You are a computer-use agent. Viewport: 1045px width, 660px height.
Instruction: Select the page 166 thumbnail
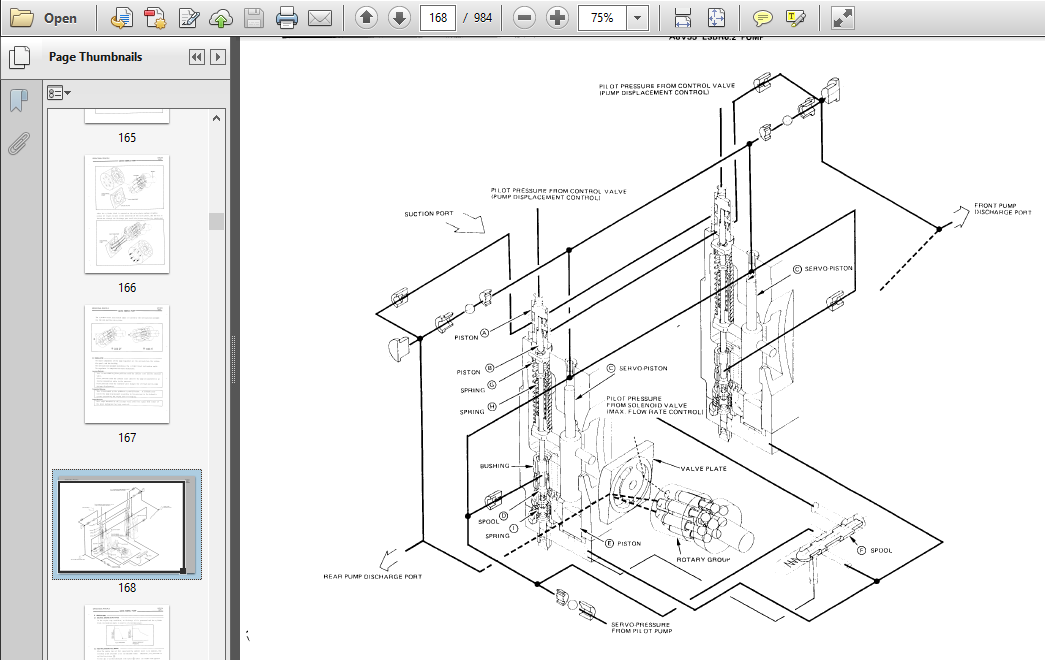(127, 214)
